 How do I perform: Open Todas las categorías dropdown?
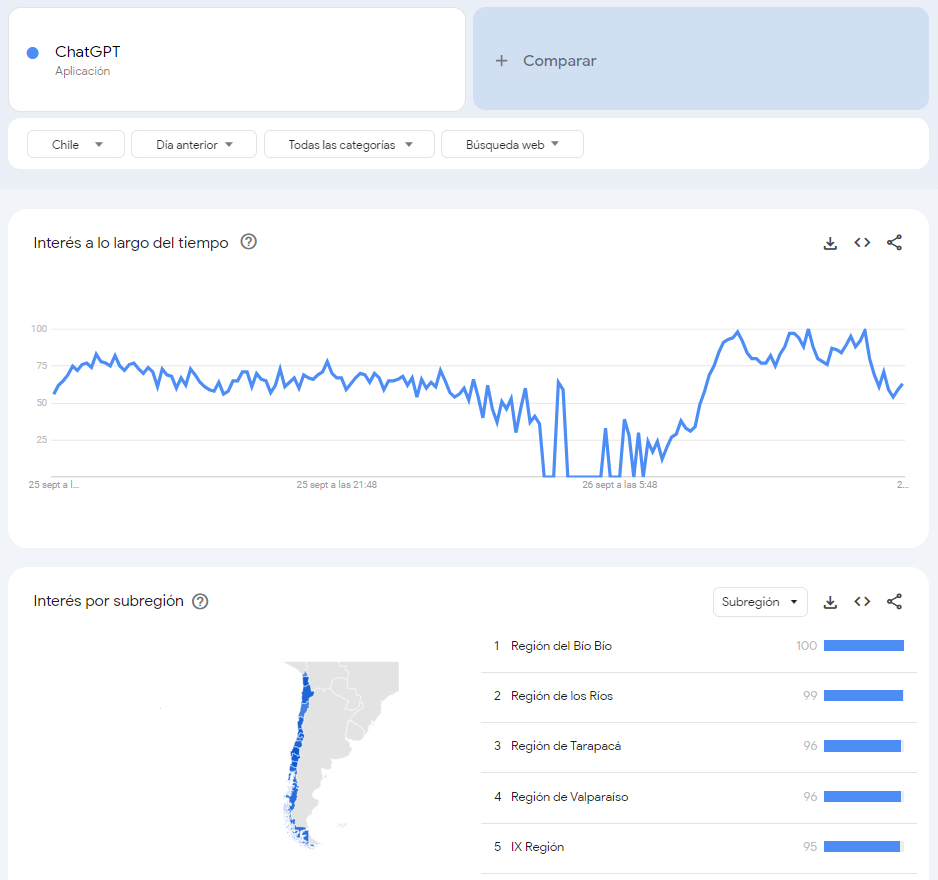pyautogui.click(x=349, y=145)
